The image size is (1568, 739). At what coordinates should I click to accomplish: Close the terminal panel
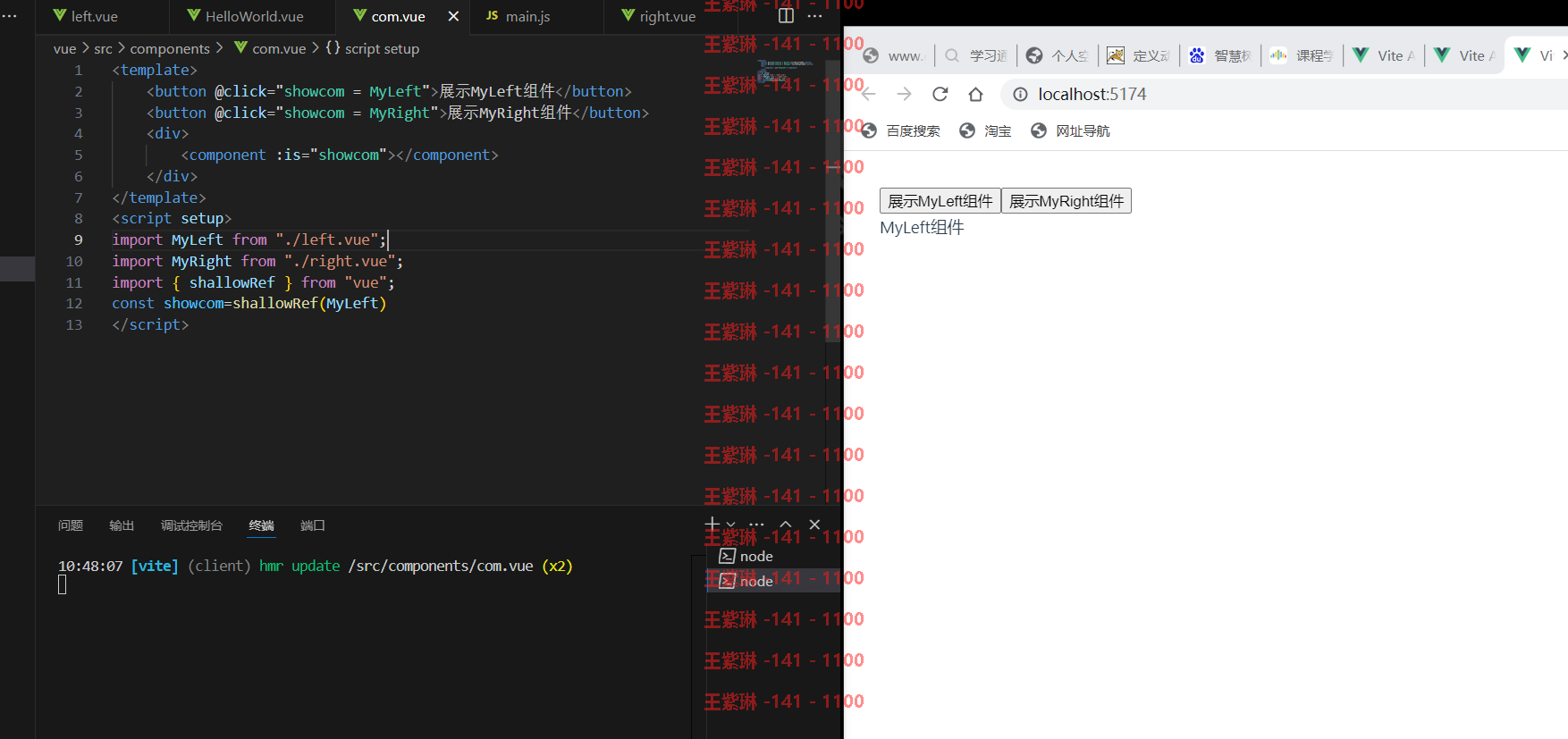point(814,525)
